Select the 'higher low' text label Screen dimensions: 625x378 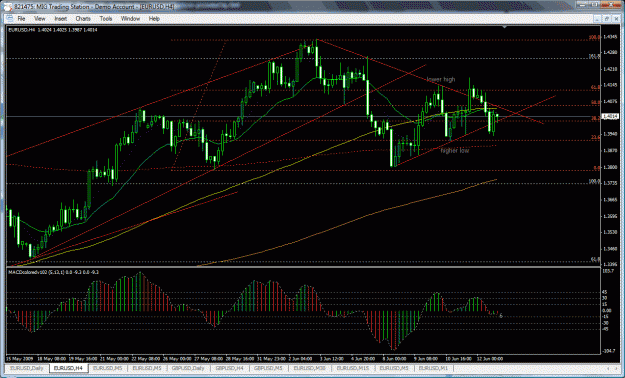455,151
